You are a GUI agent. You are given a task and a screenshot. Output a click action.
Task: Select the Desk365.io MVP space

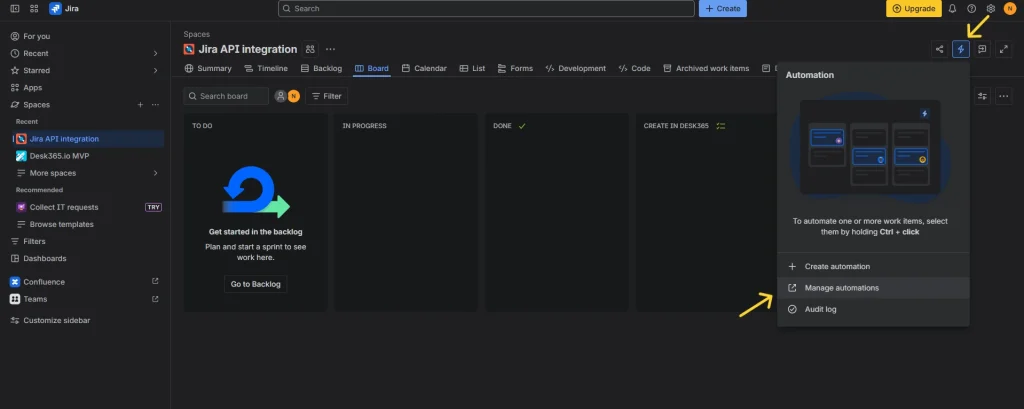pos(88,155)
